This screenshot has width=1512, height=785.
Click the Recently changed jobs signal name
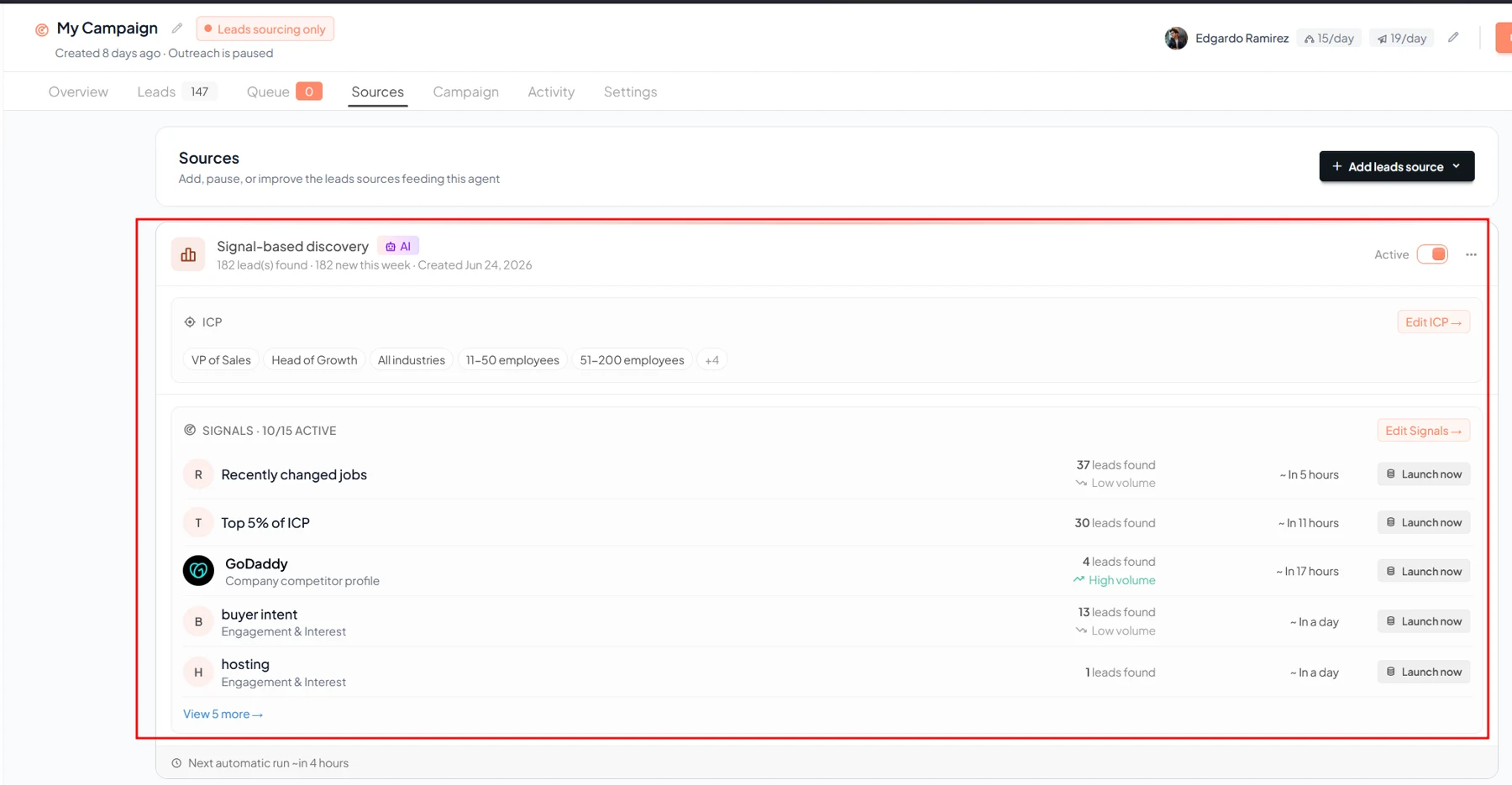294,474
